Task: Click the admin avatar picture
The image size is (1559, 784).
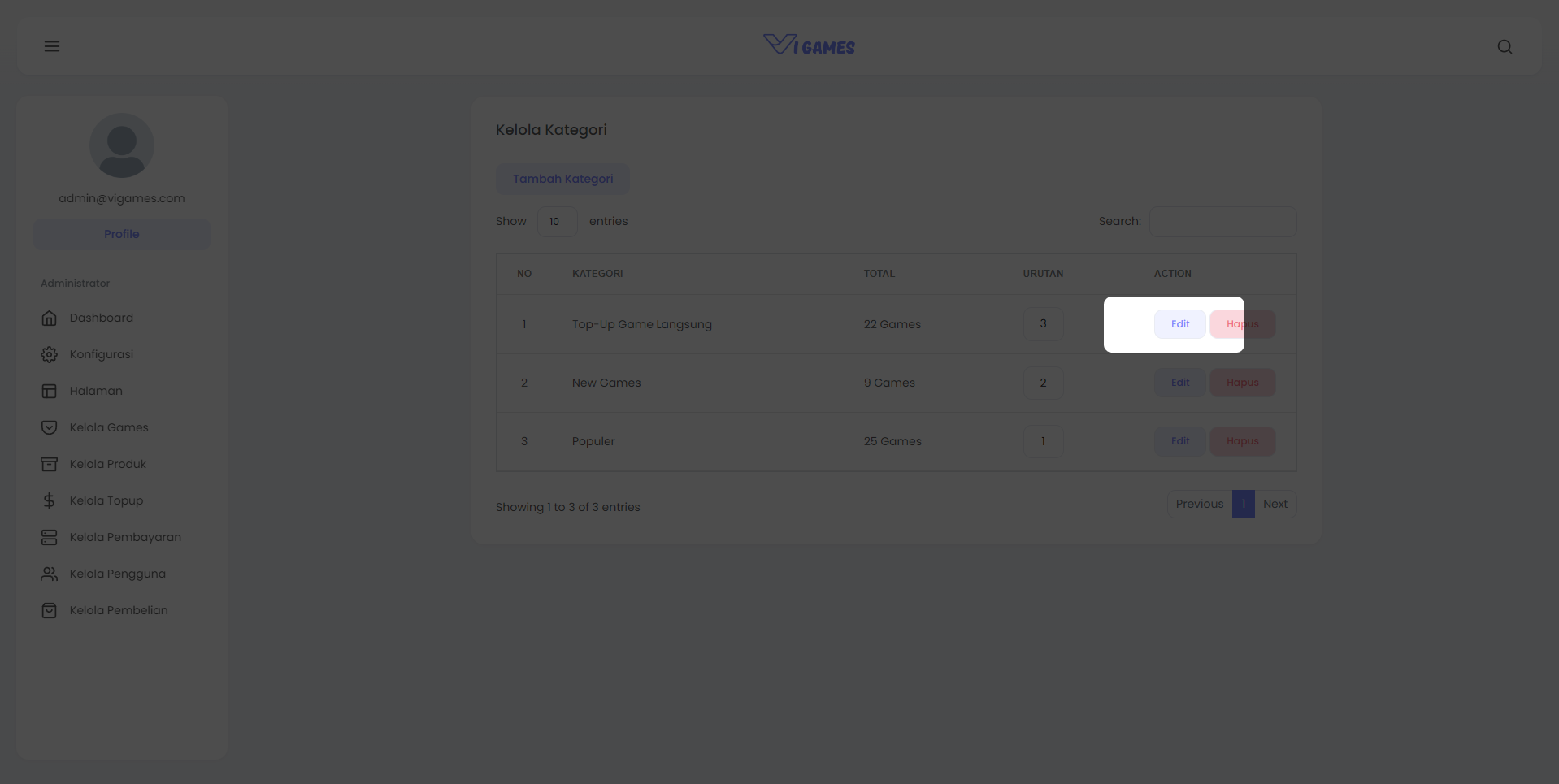Action: point(122,145)
